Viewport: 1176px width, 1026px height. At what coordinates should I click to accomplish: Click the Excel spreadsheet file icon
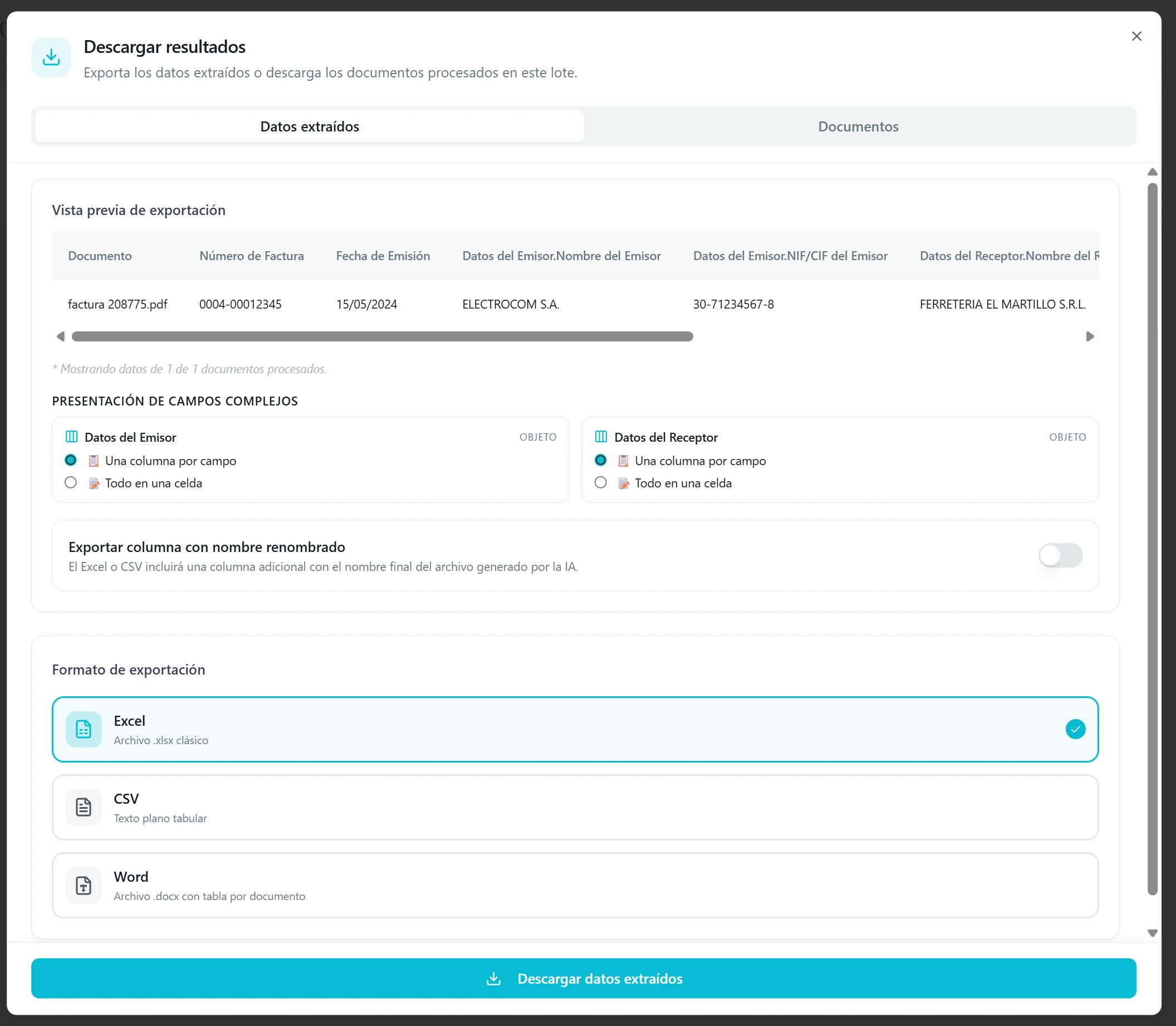(84, 730)
